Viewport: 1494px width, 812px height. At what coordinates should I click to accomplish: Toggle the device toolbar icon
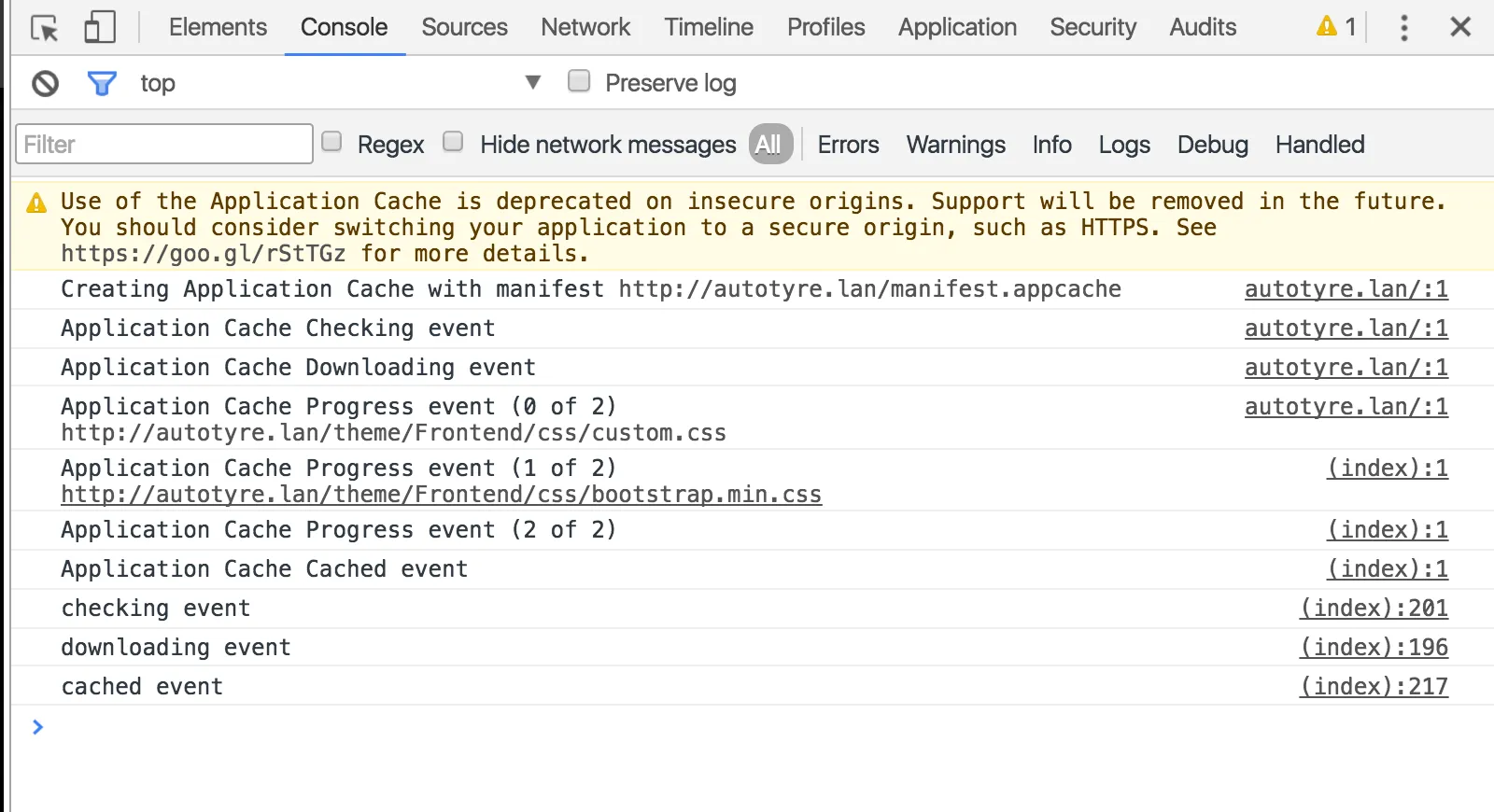pos(100,28)
